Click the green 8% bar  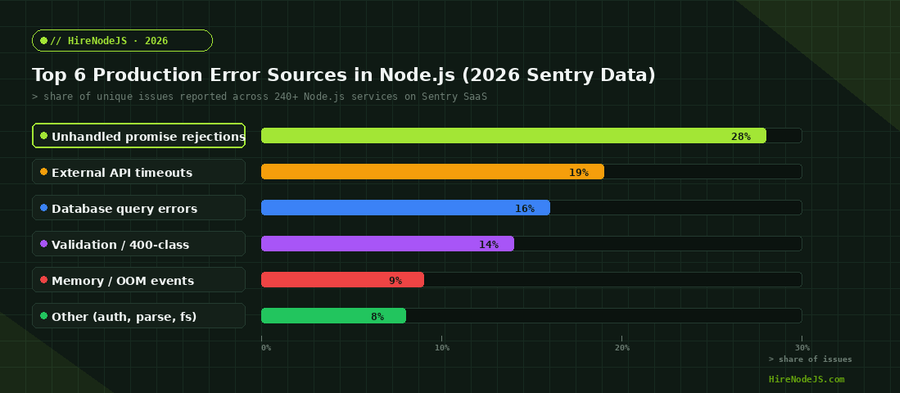(333, 316)
